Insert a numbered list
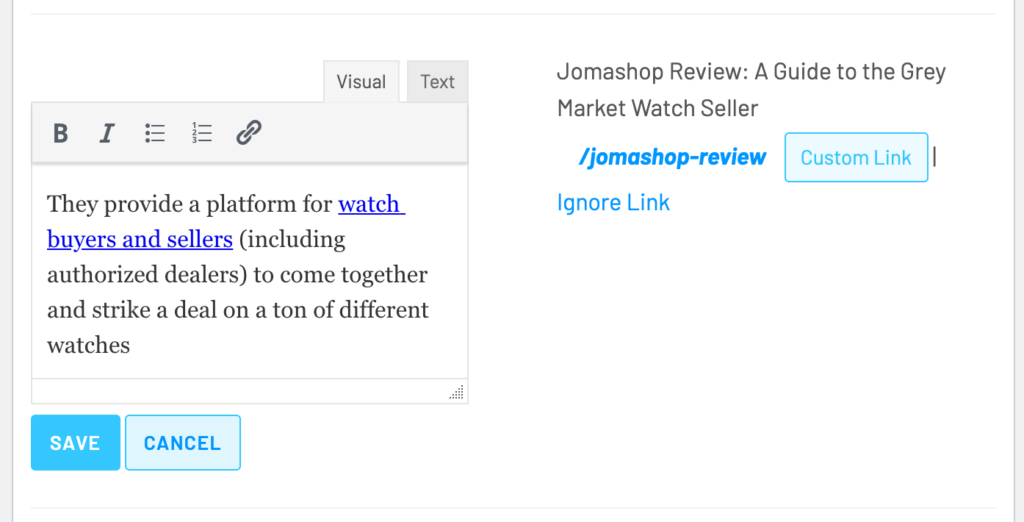The image size is (1024, 522). tap(202, 133)
